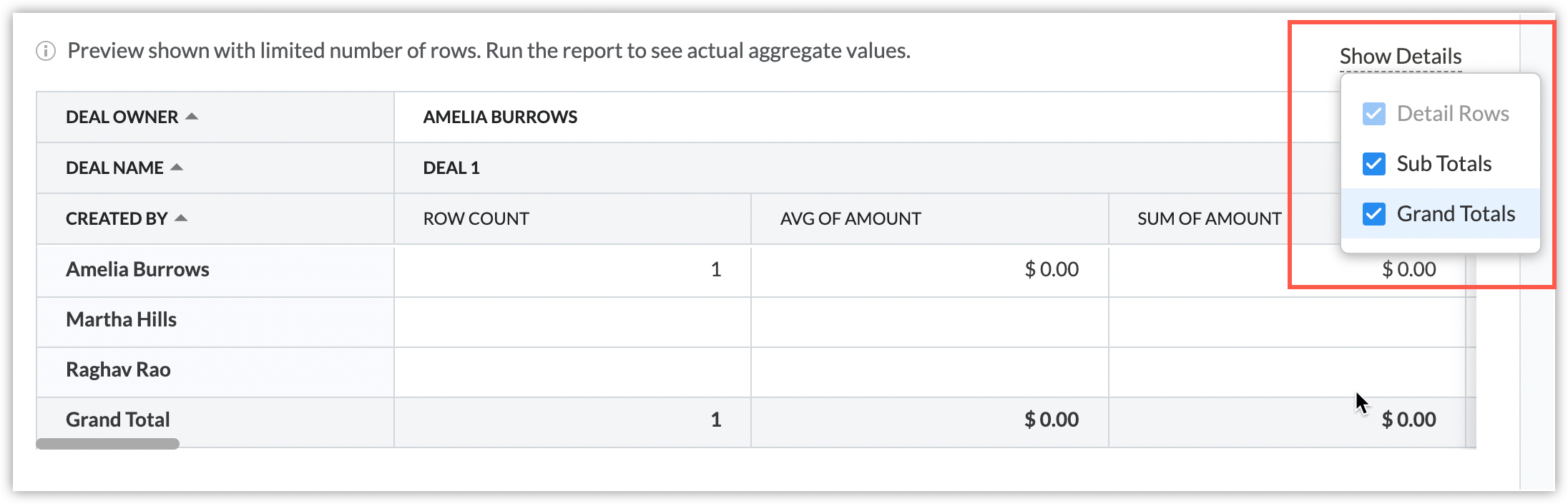
Task: Open the Show Details dropdown
Action: [x=1400, y=57]
